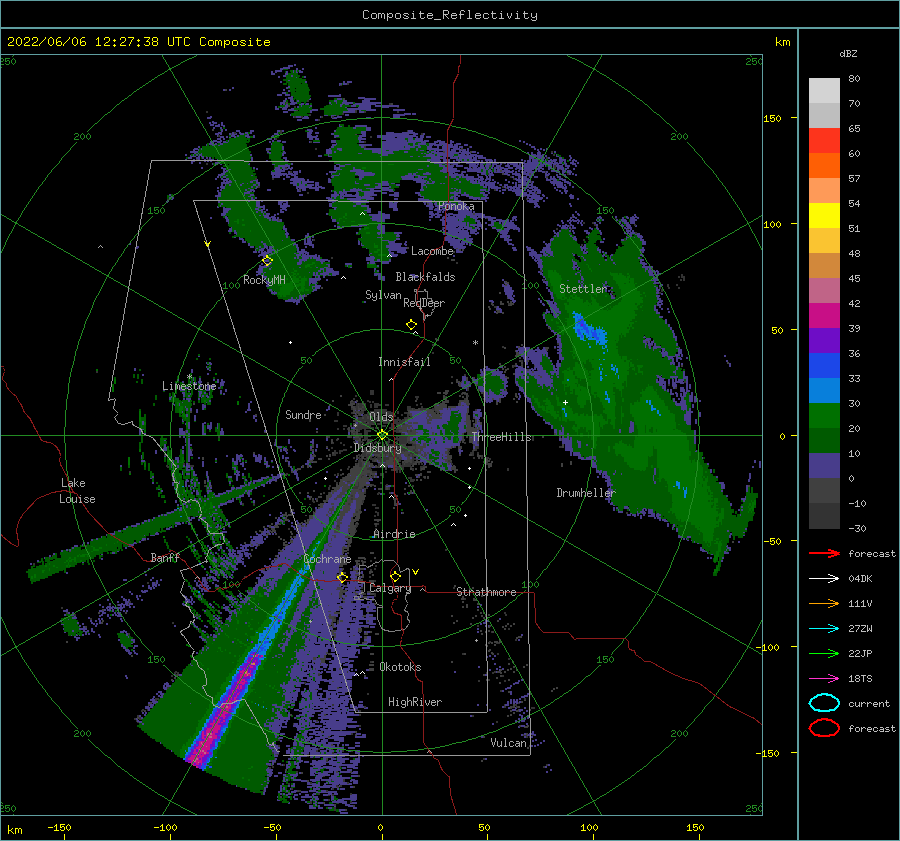Select the cyan current ellipse icon
900x841 pixels.
[x=824, y=703]
